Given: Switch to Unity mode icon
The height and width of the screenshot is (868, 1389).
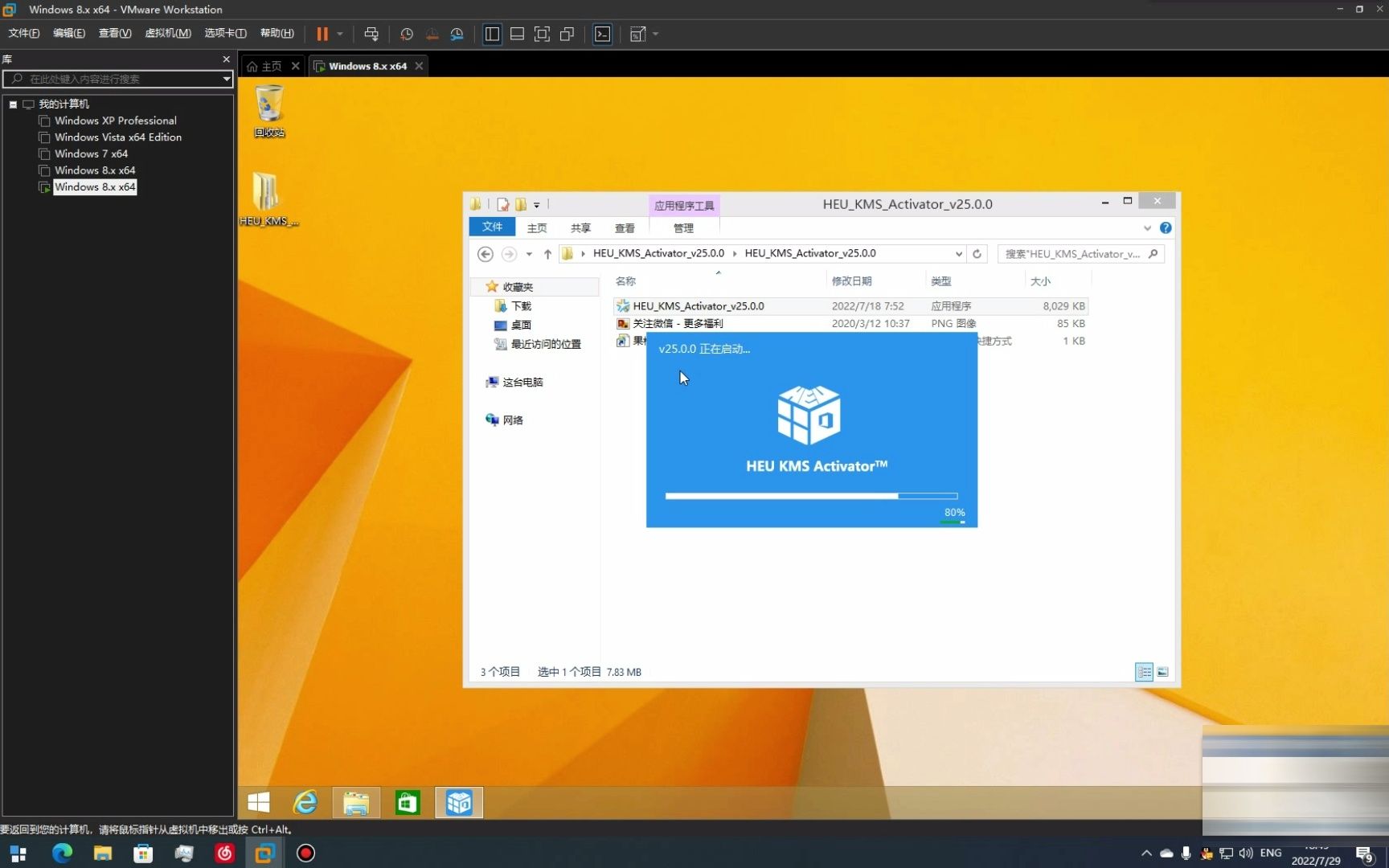Looking at the screenshot, I should point(567,34).
